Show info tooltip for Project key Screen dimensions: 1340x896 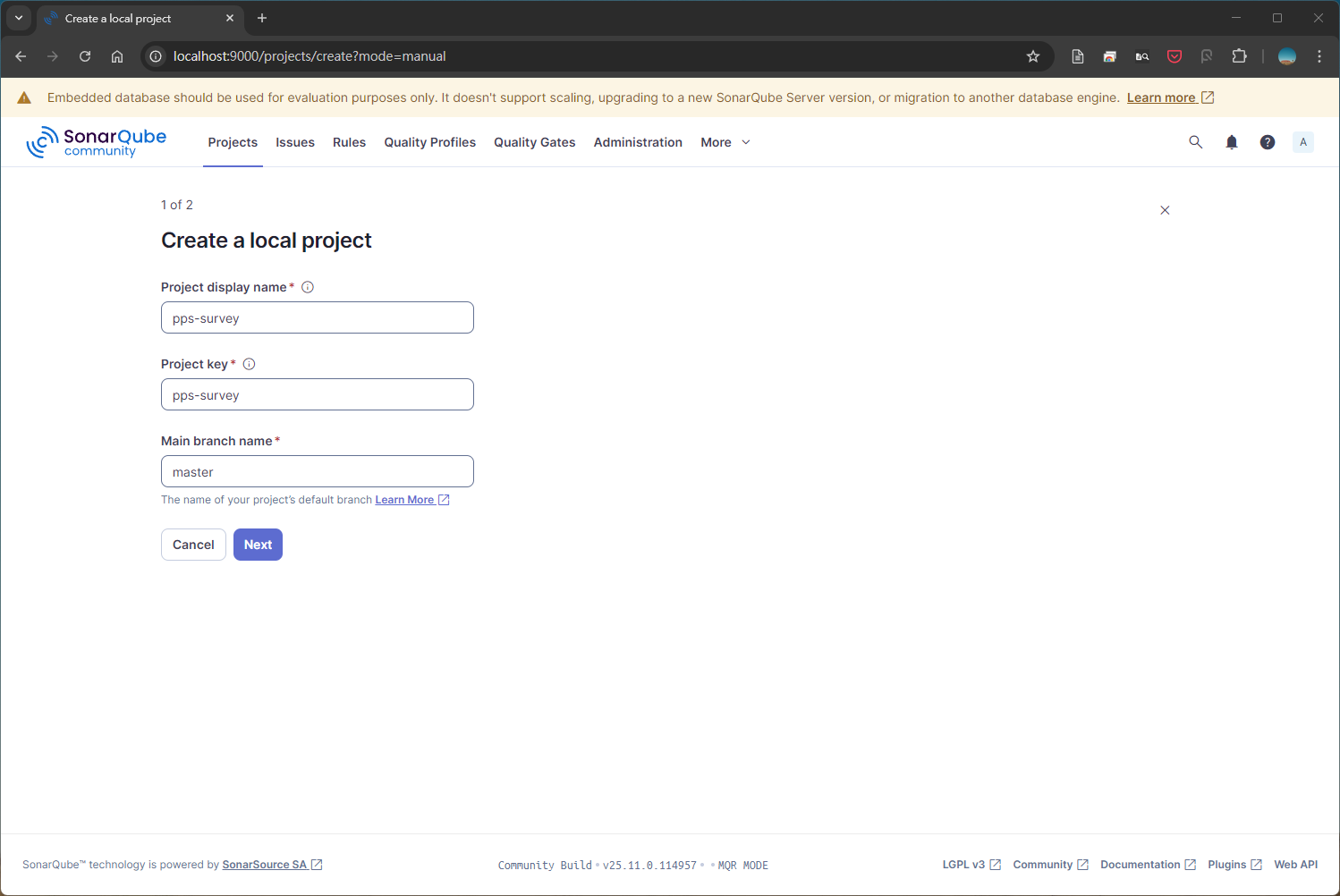(x=250, y=364)
